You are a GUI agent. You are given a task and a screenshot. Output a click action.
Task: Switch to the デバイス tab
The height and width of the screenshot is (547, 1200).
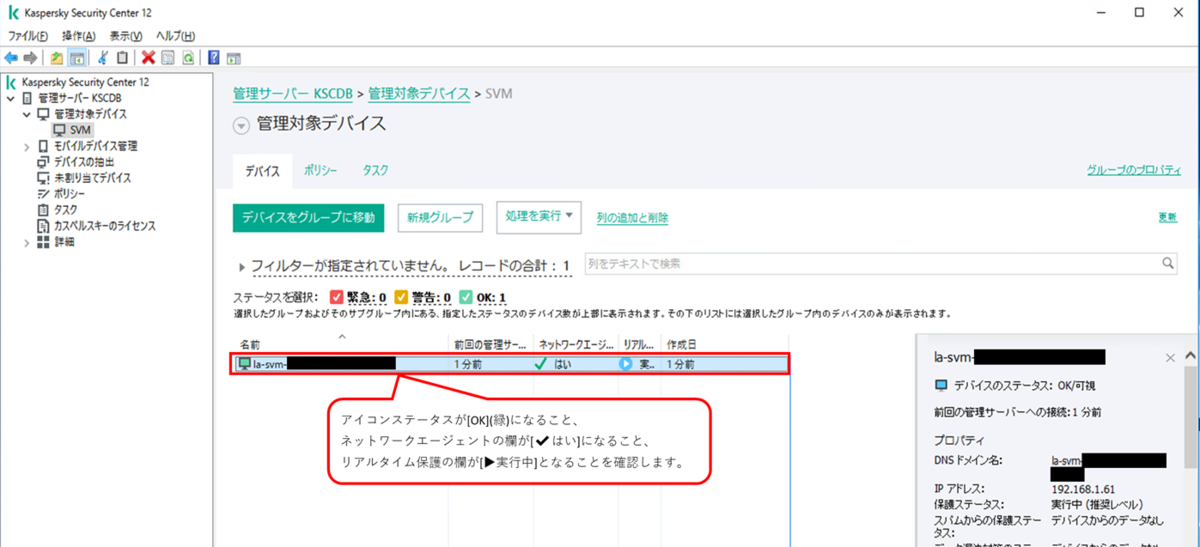(263, 171)
